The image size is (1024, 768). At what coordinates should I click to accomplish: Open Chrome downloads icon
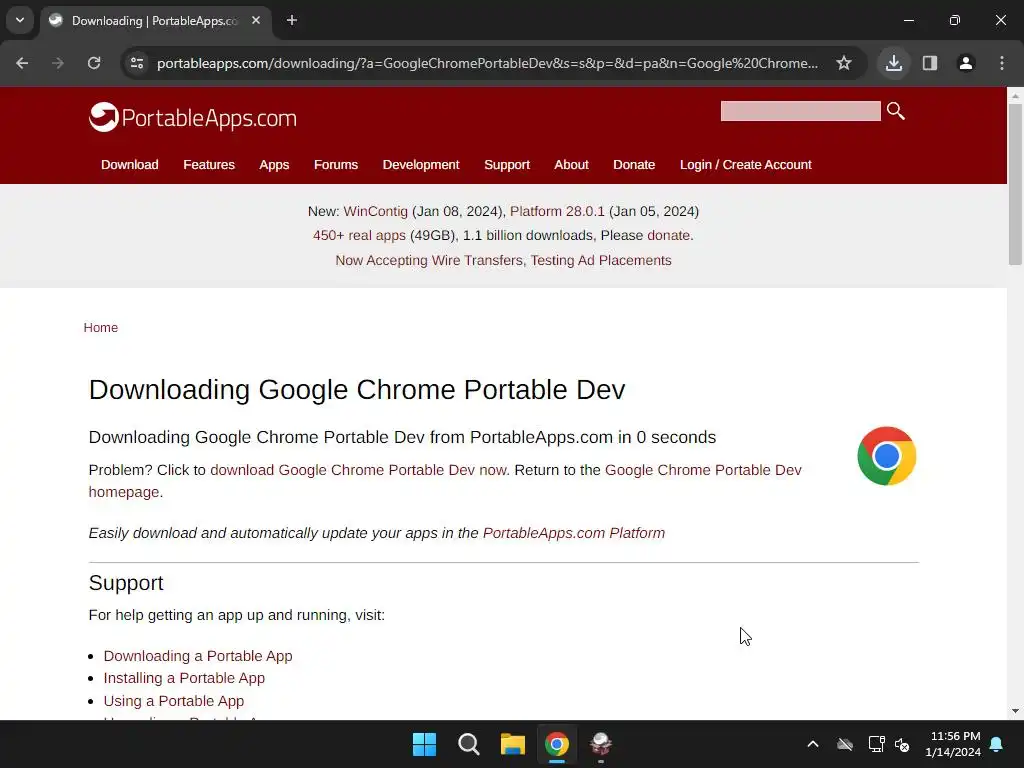pos(894,63)
